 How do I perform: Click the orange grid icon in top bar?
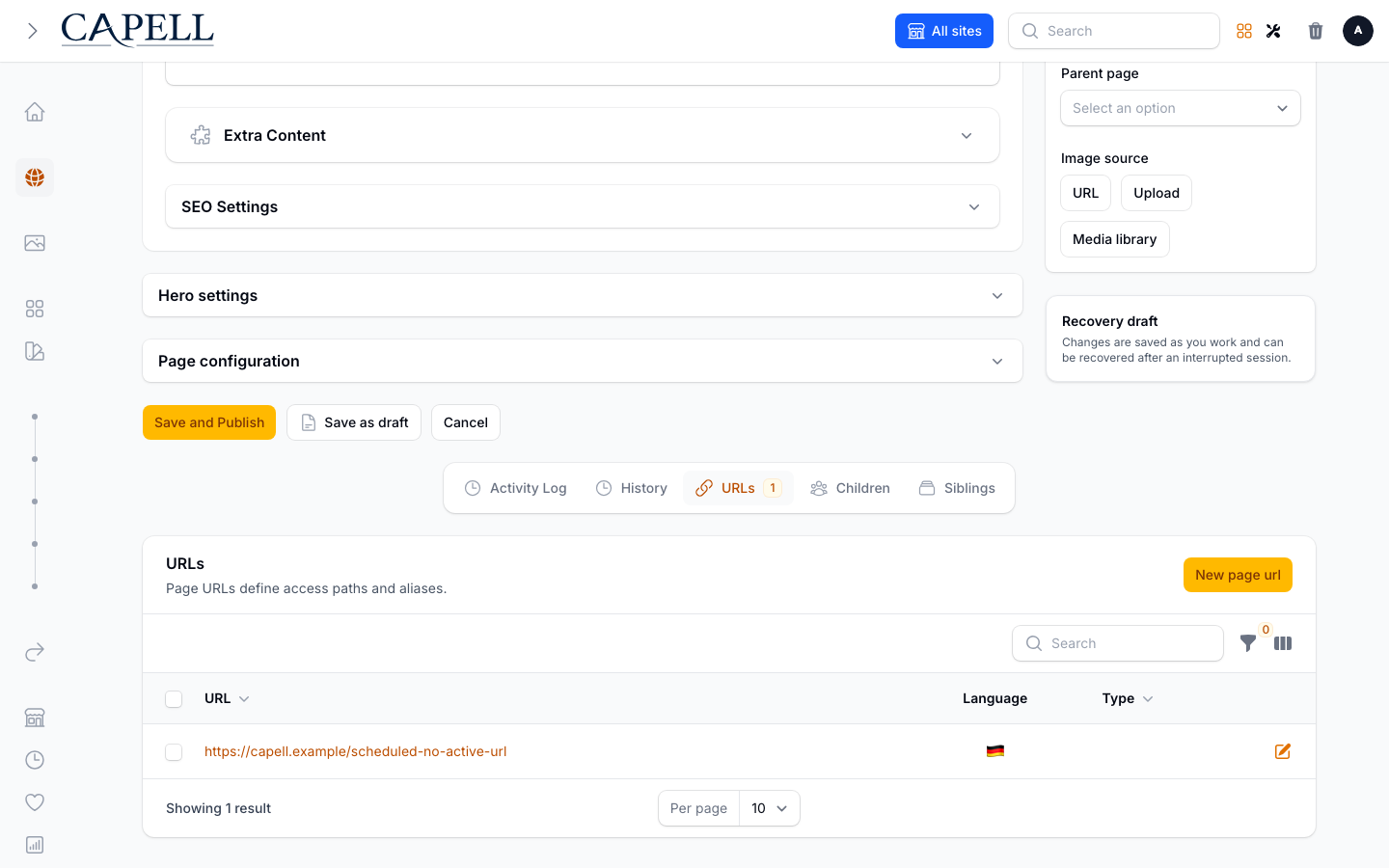click(1244, 31)
